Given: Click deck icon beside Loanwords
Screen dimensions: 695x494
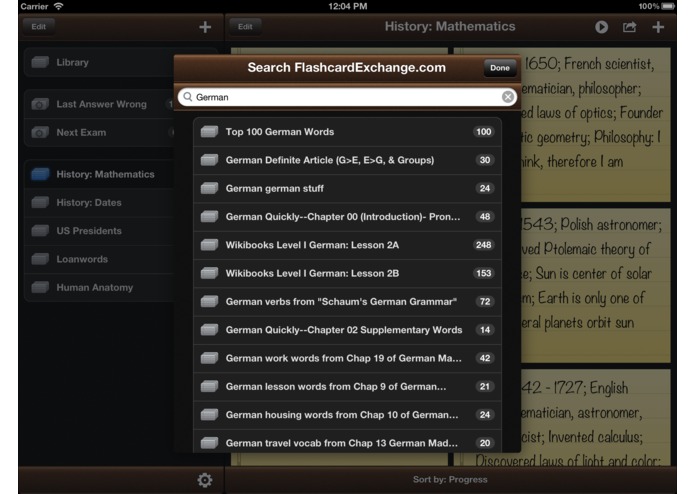Looking at the screenshot, I should coord(40,259).
